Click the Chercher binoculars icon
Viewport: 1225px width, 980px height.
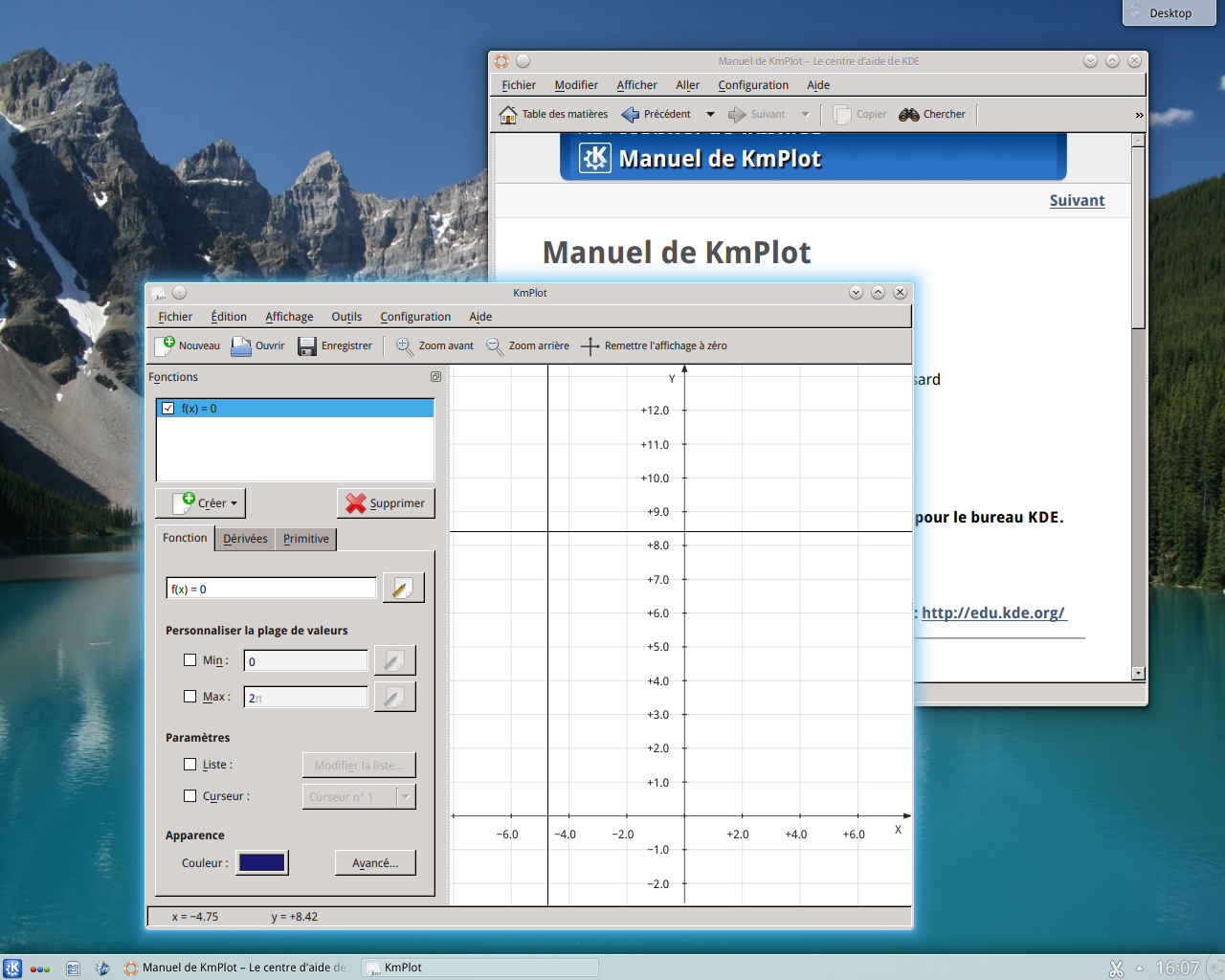click(x=909, y=114)
